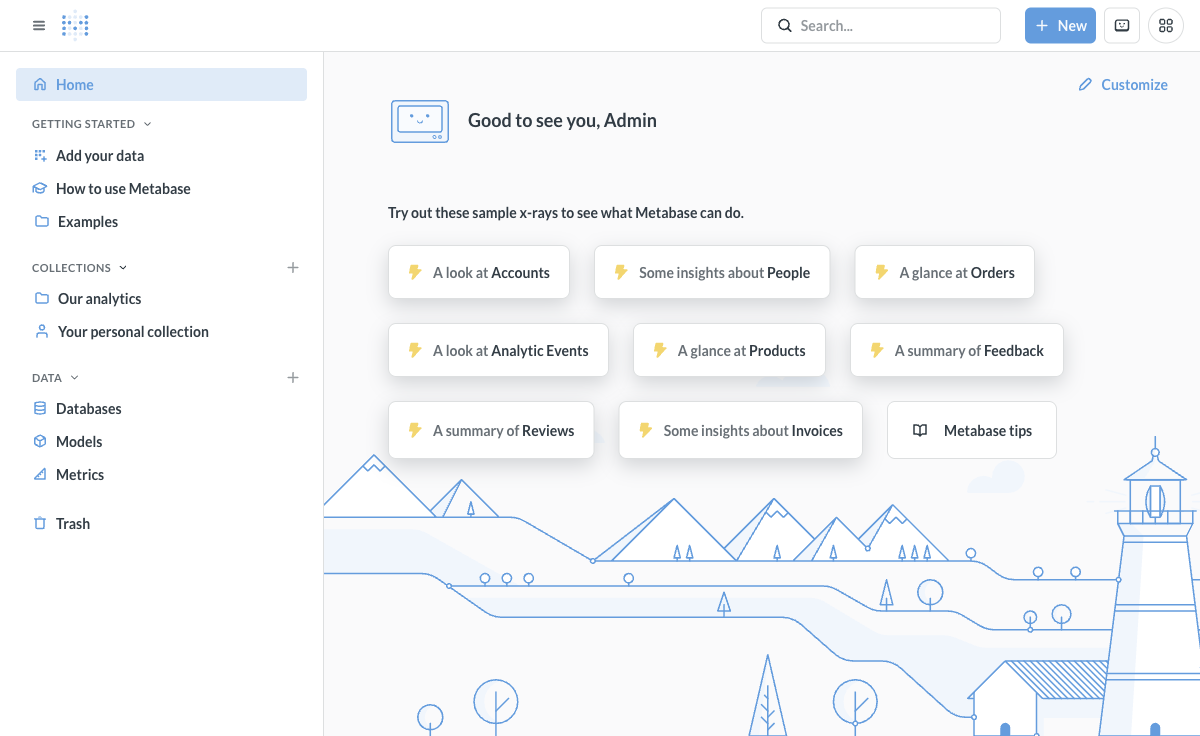Go to Home in sidebar

[x=161, y=85]
